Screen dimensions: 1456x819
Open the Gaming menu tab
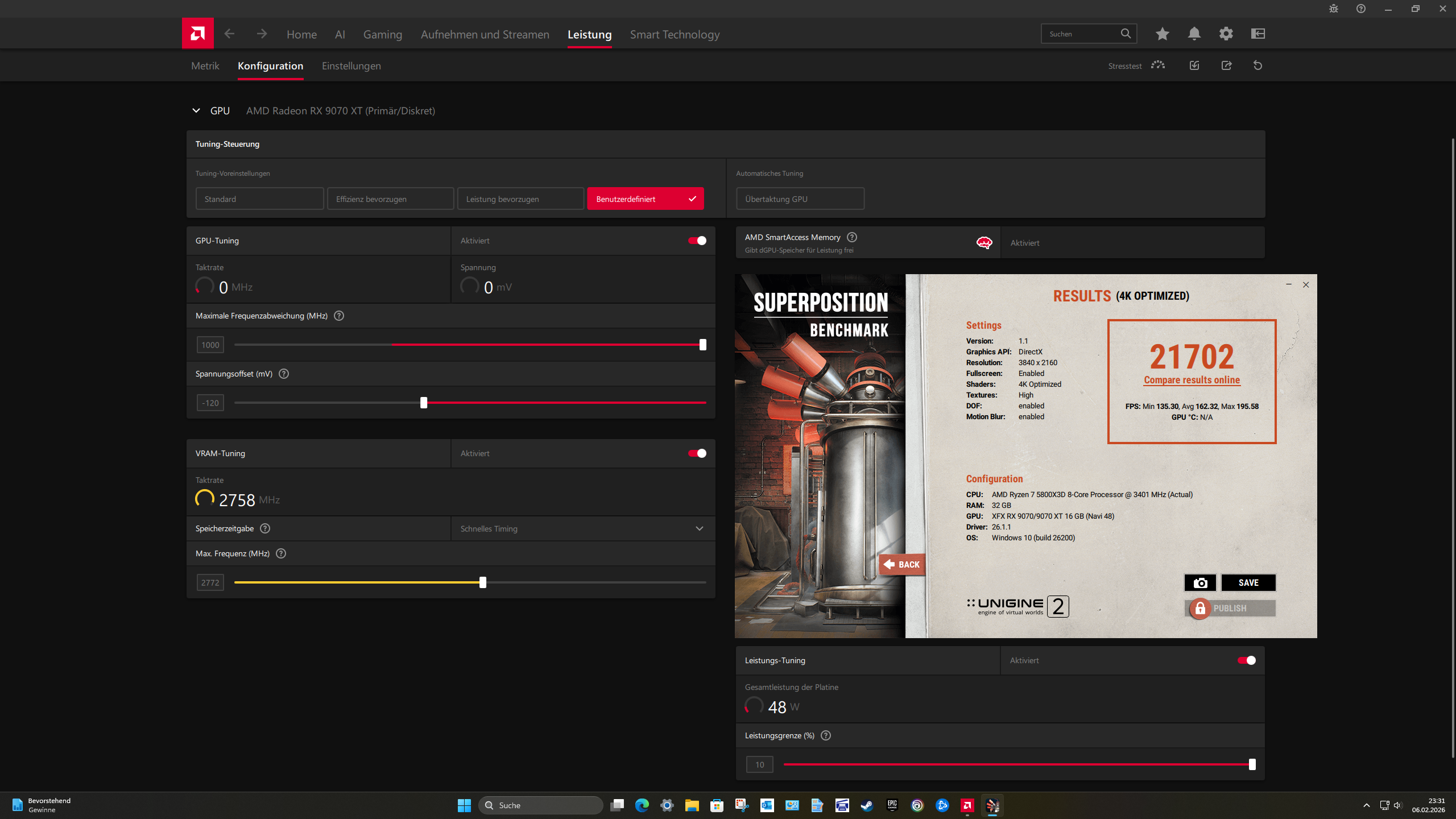point(382,35)
